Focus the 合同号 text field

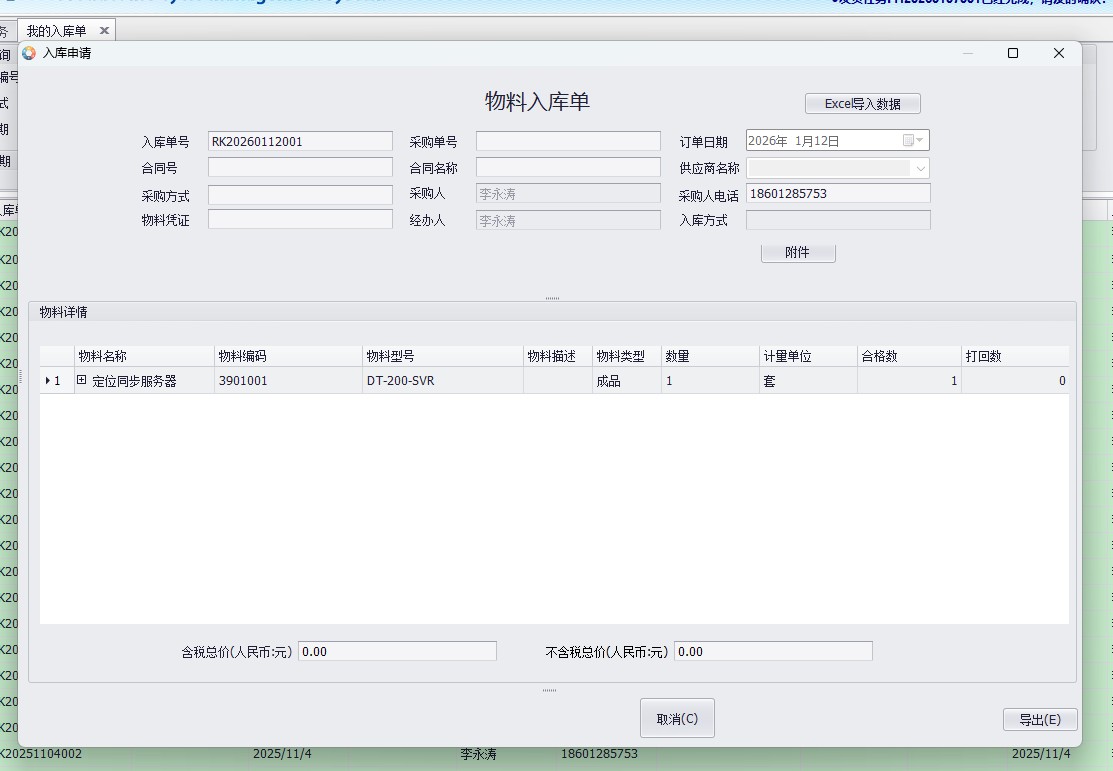coord(300,168)
